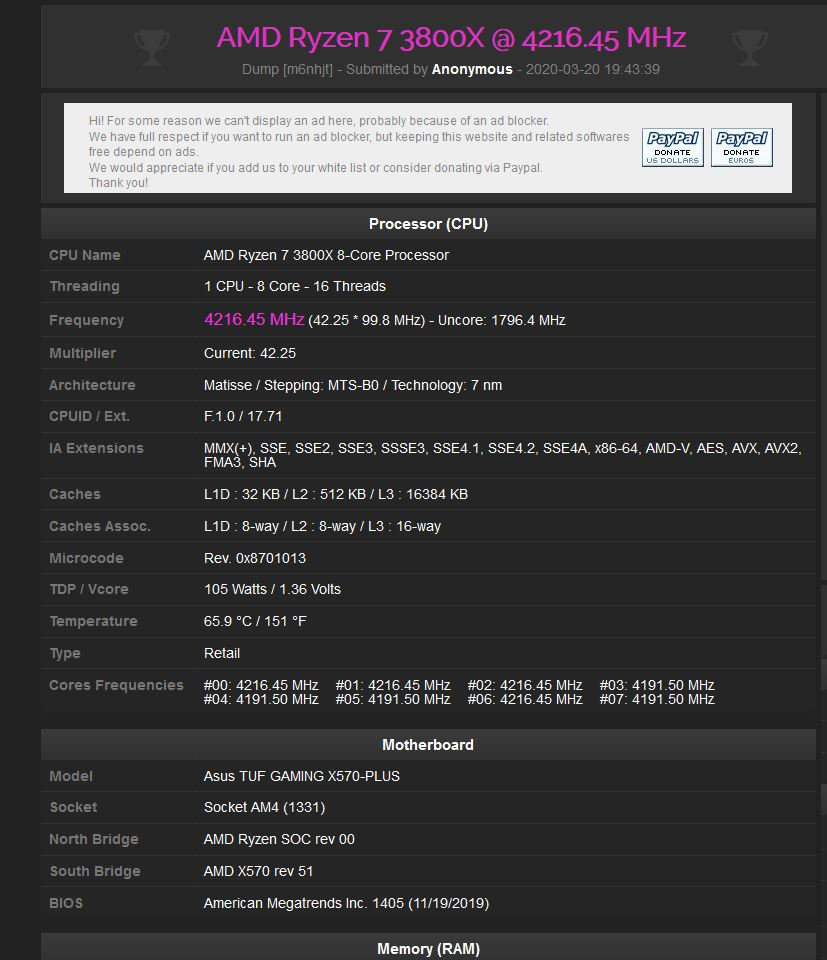
Task: Click the Motherboard section header
Action: point(428,745)
